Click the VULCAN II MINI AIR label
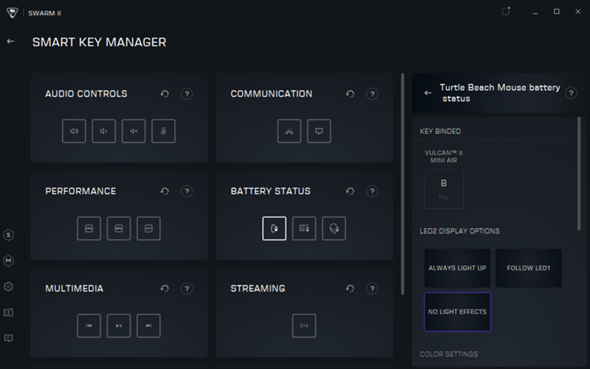The image size is (590, 369). click(x=444, y=156)
